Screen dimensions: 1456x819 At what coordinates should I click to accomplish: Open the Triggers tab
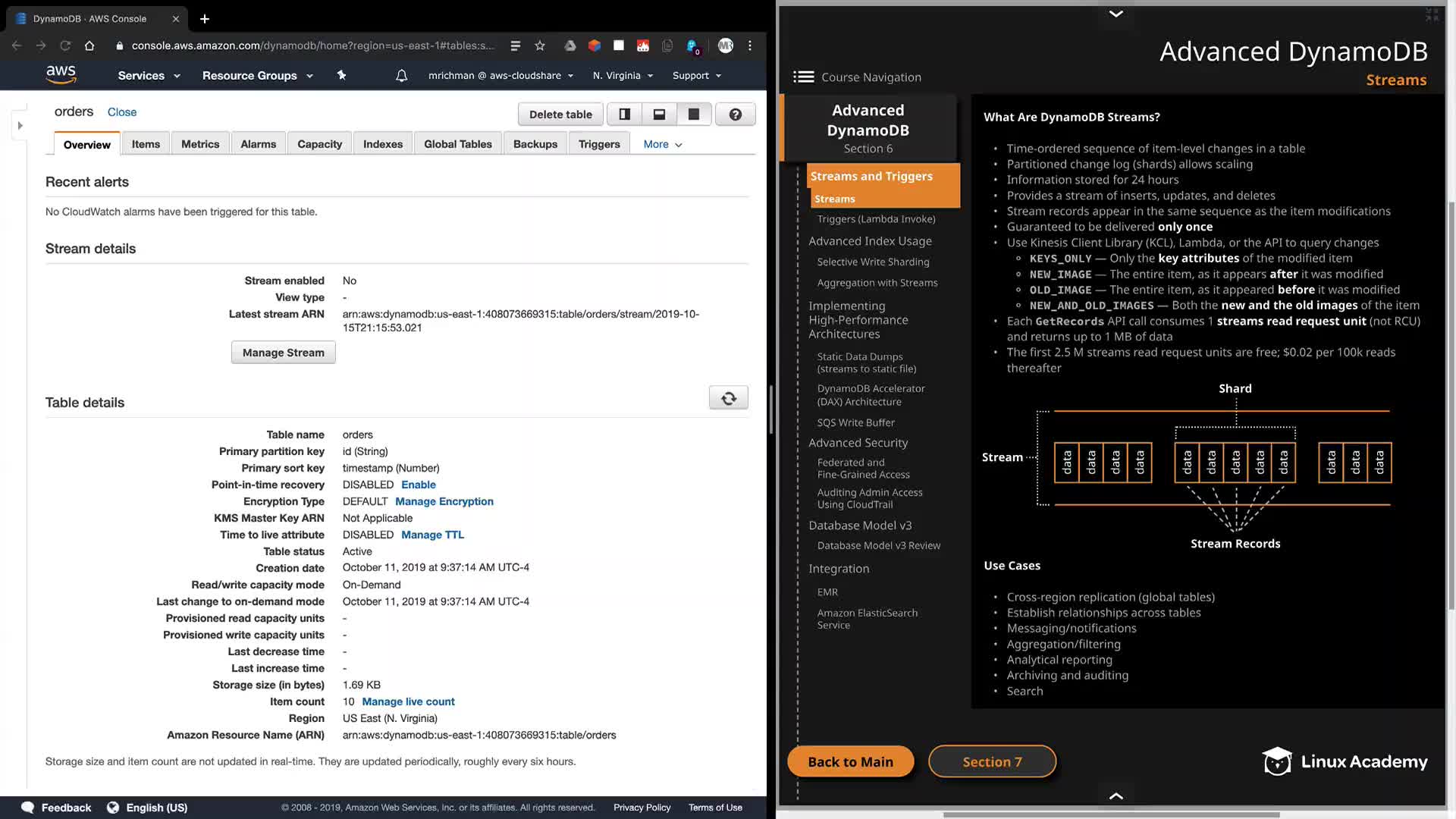click(598, 144)
